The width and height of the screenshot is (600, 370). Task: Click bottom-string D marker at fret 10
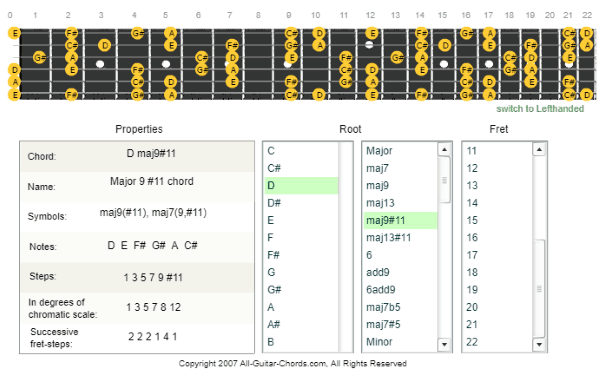coord(319,95)
